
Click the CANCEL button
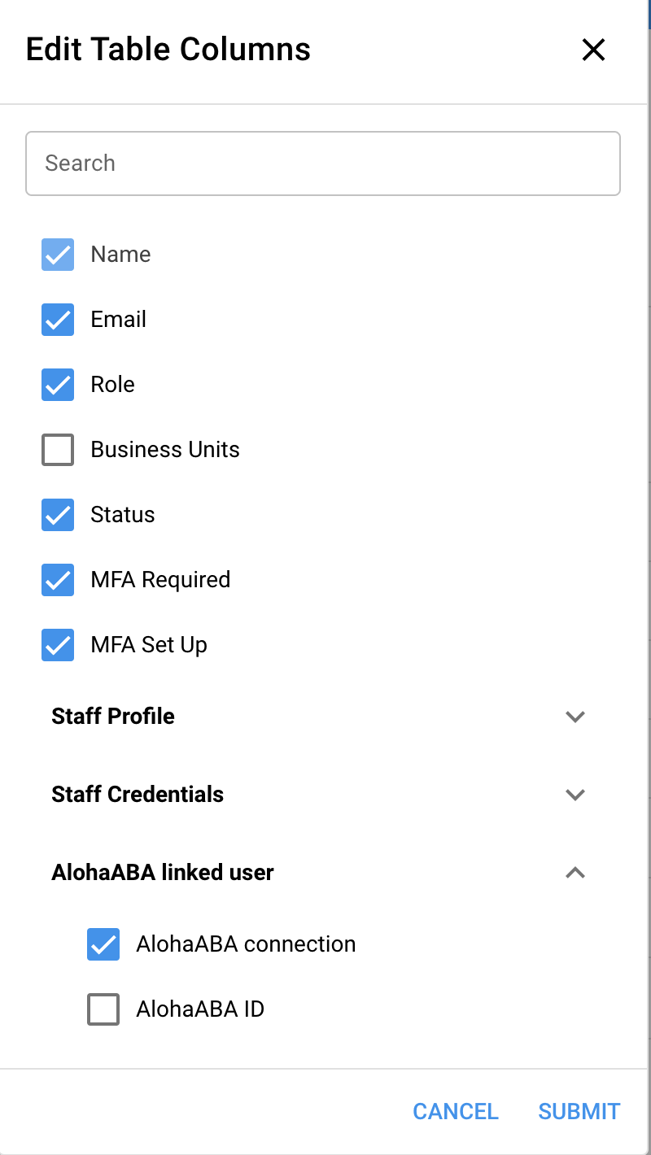tap(455, 1111)
